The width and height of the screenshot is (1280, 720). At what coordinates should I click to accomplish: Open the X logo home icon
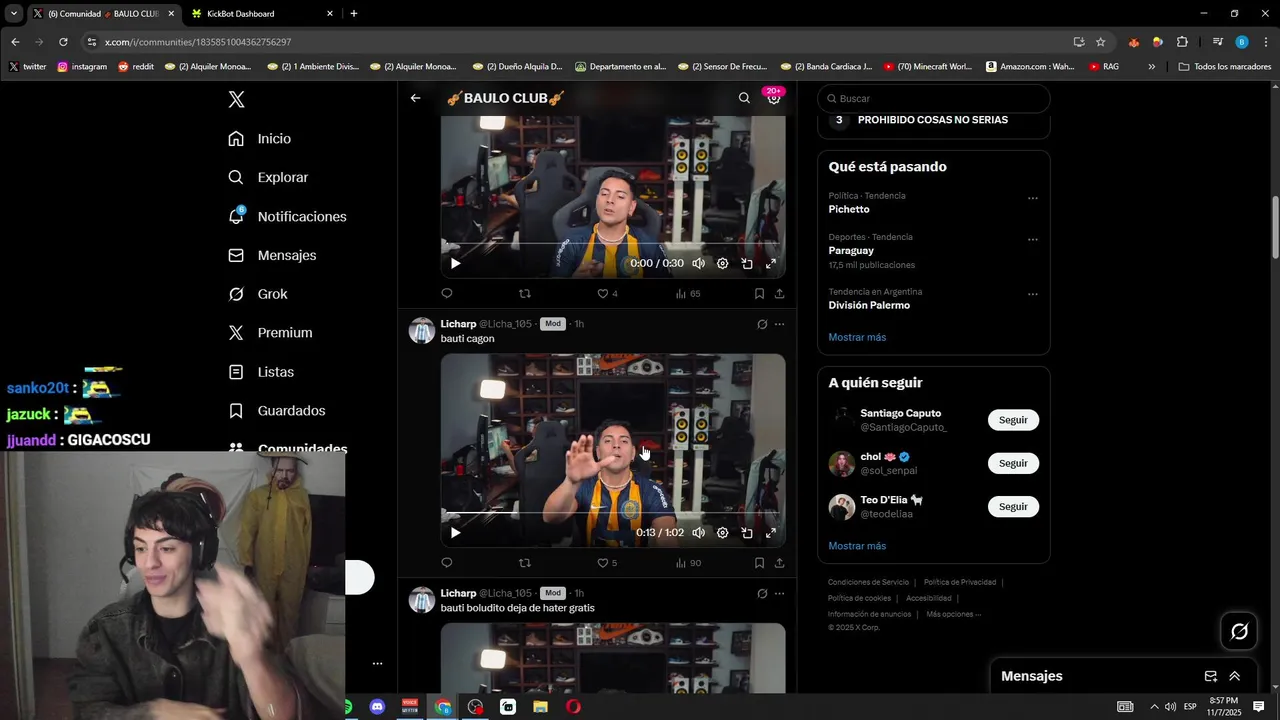pyautogui.click(x=236, y=99)
